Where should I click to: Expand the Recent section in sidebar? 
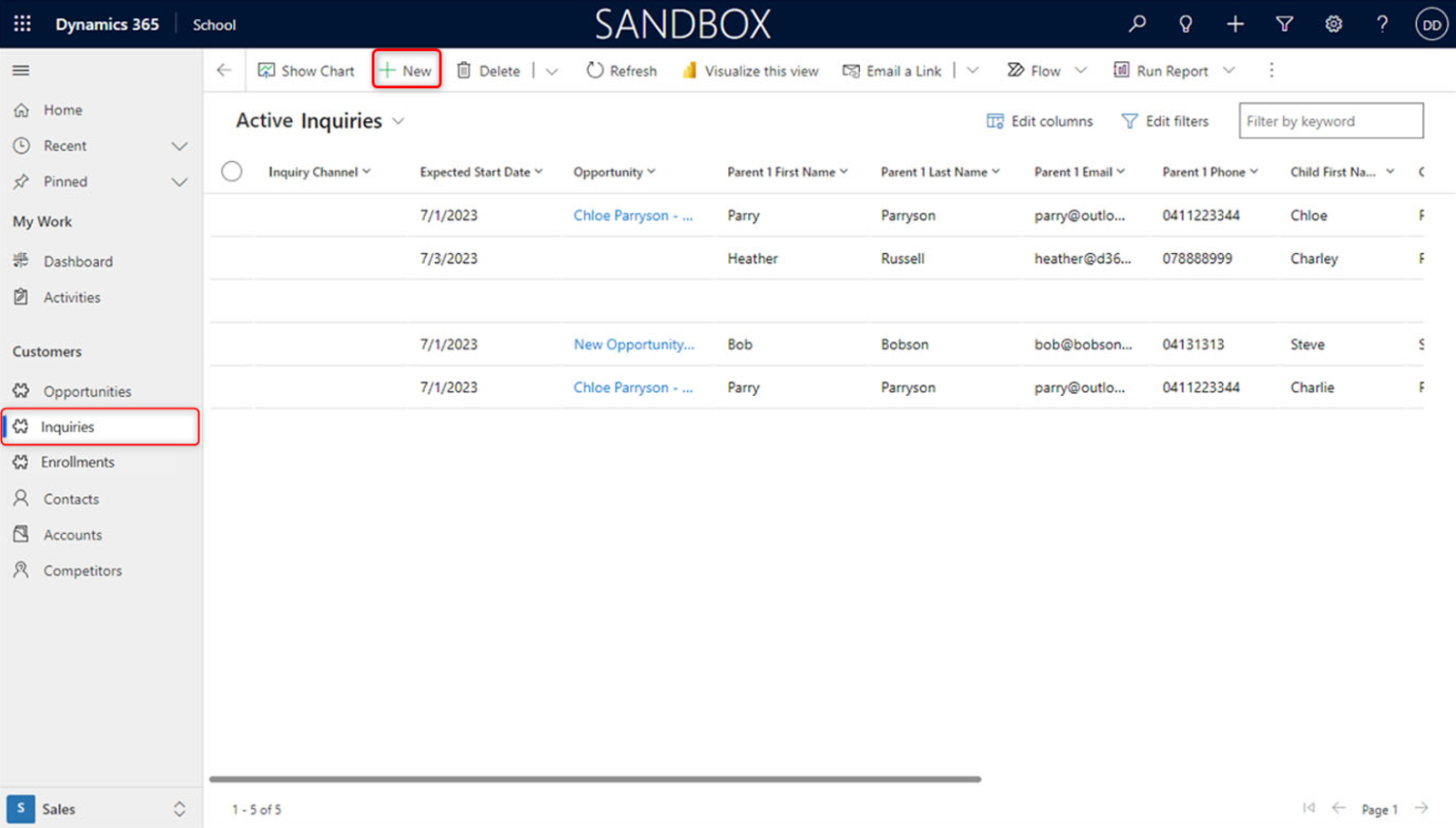(179, 146)
